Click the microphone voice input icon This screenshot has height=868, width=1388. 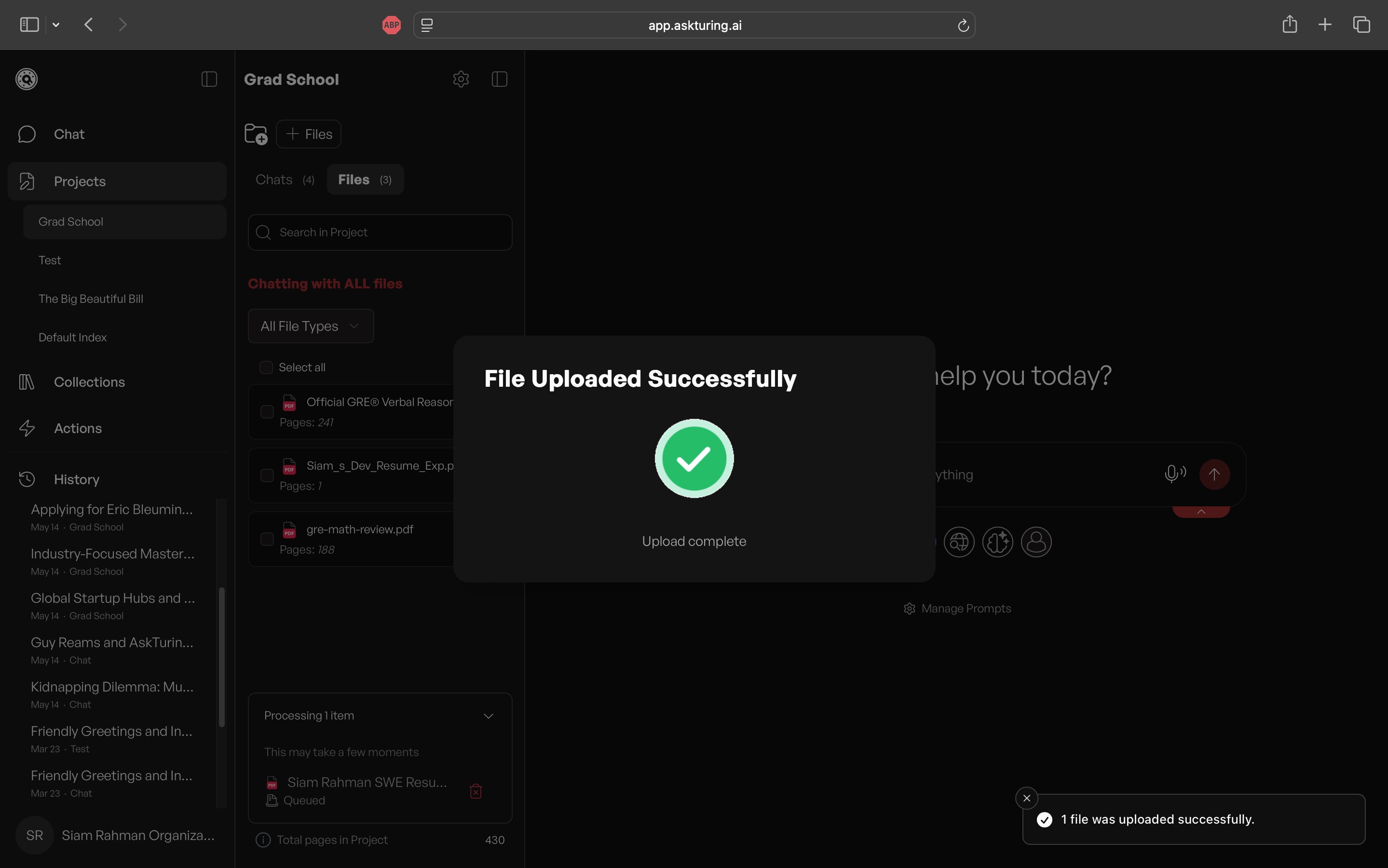tap(1175, 474)
